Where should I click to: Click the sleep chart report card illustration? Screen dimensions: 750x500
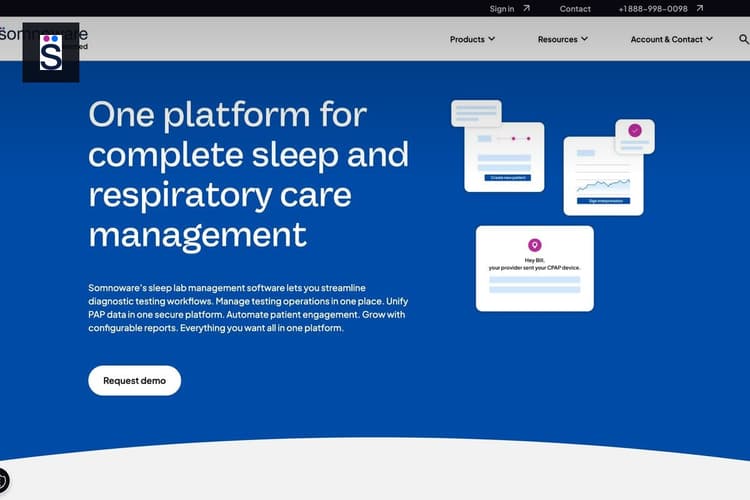603,176
